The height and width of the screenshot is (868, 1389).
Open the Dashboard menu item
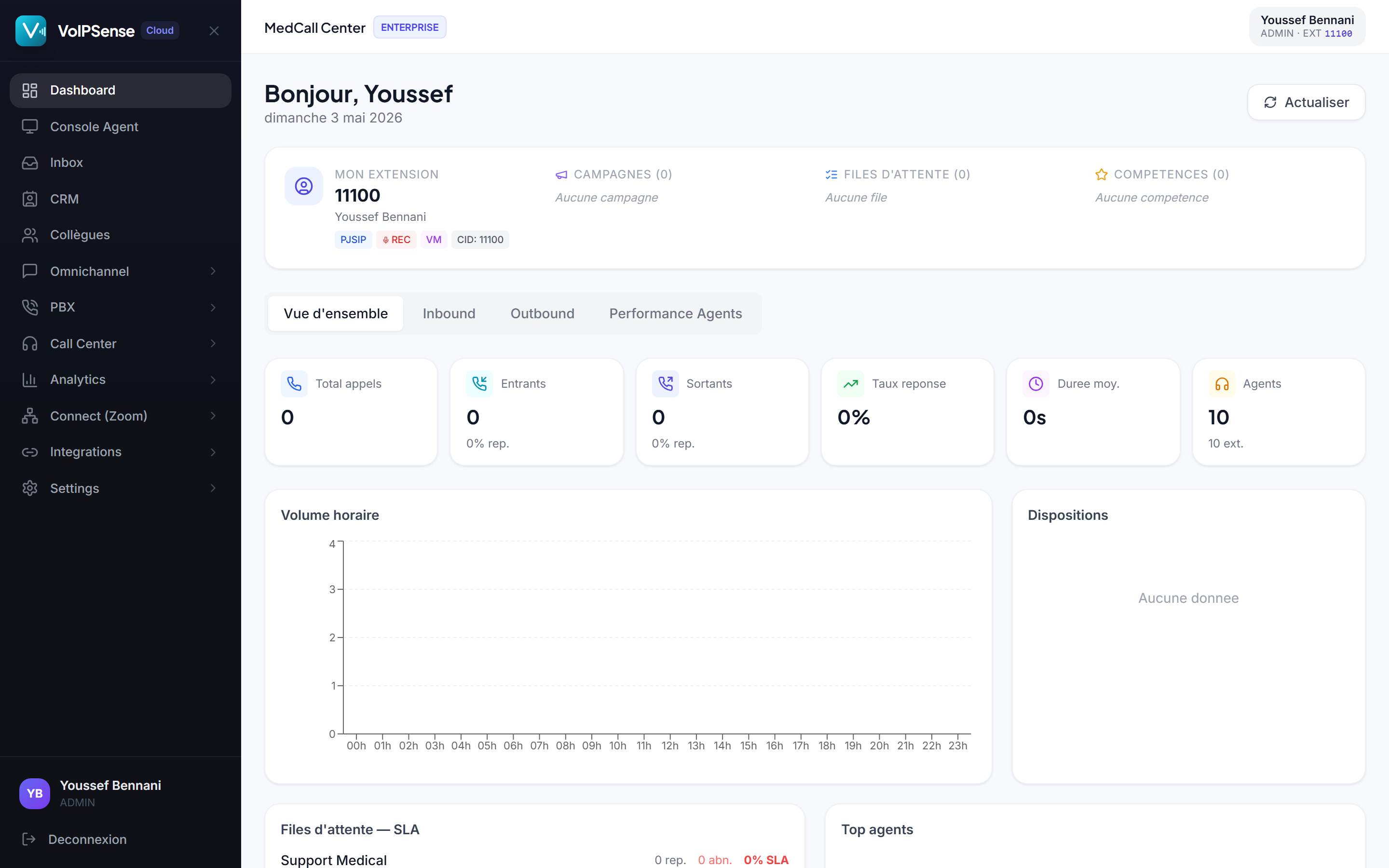point(121,90)
